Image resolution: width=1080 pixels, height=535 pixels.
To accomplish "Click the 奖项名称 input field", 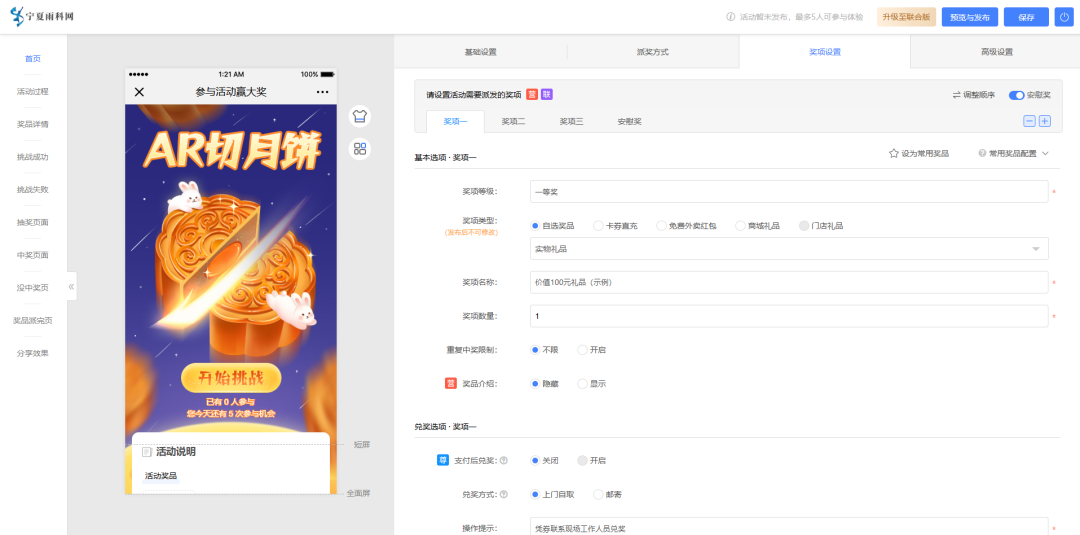I will tap(789, 282).
